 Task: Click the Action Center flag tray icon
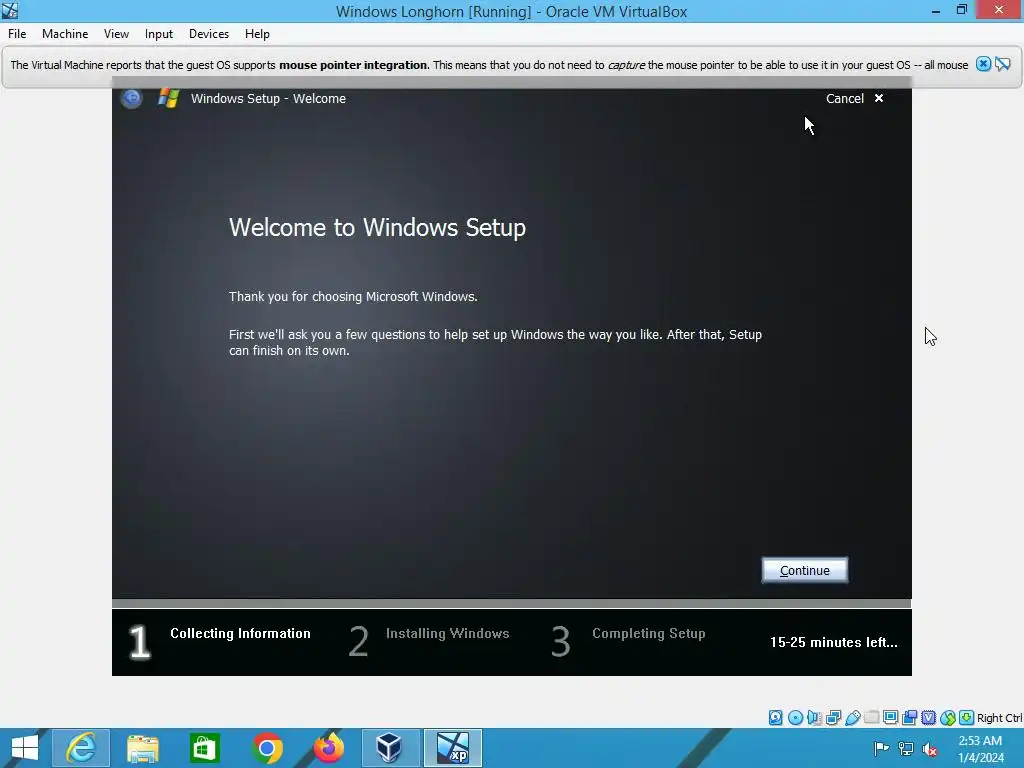[x=881, y=748]
